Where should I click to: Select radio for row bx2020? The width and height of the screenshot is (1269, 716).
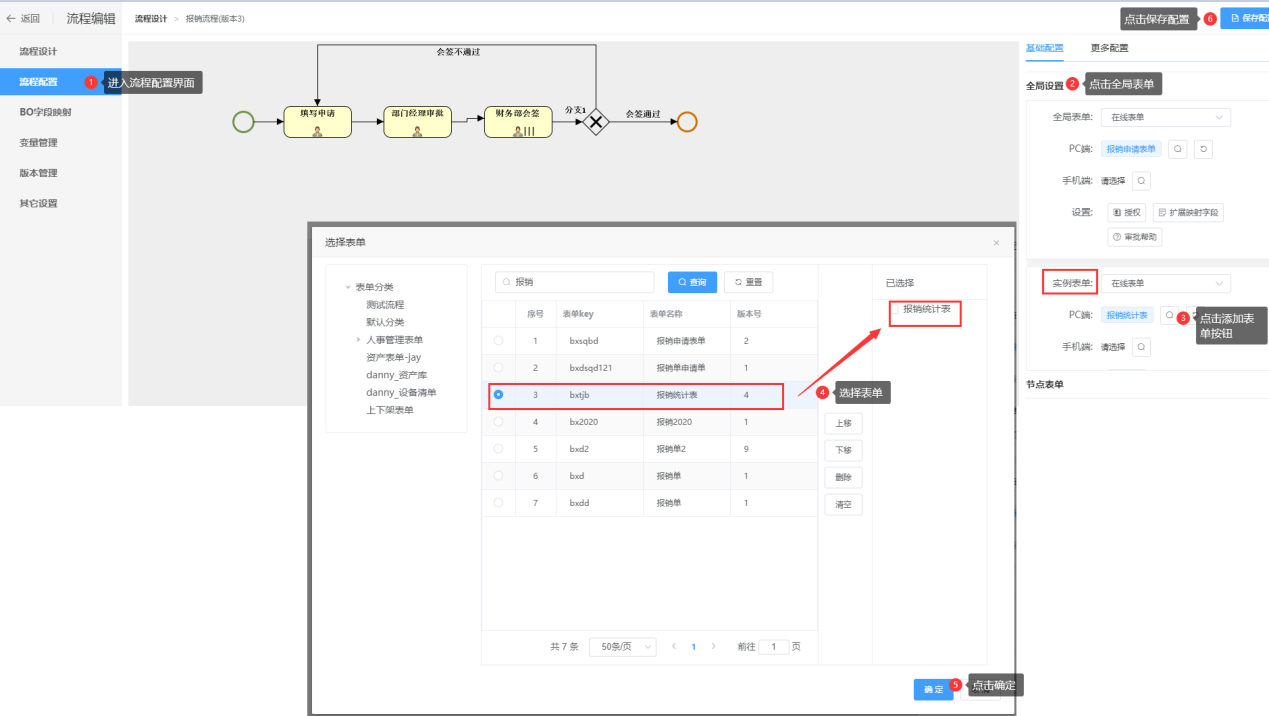coord(498,422)
